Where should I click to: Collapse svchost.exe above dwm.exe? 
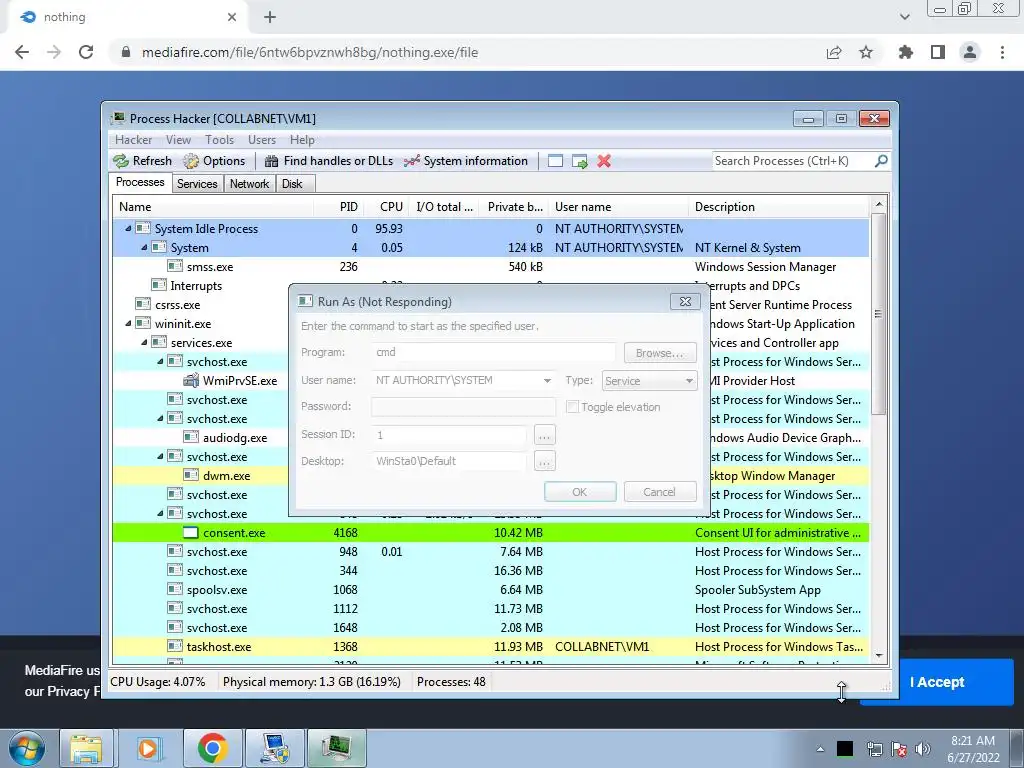coord(160,456)
